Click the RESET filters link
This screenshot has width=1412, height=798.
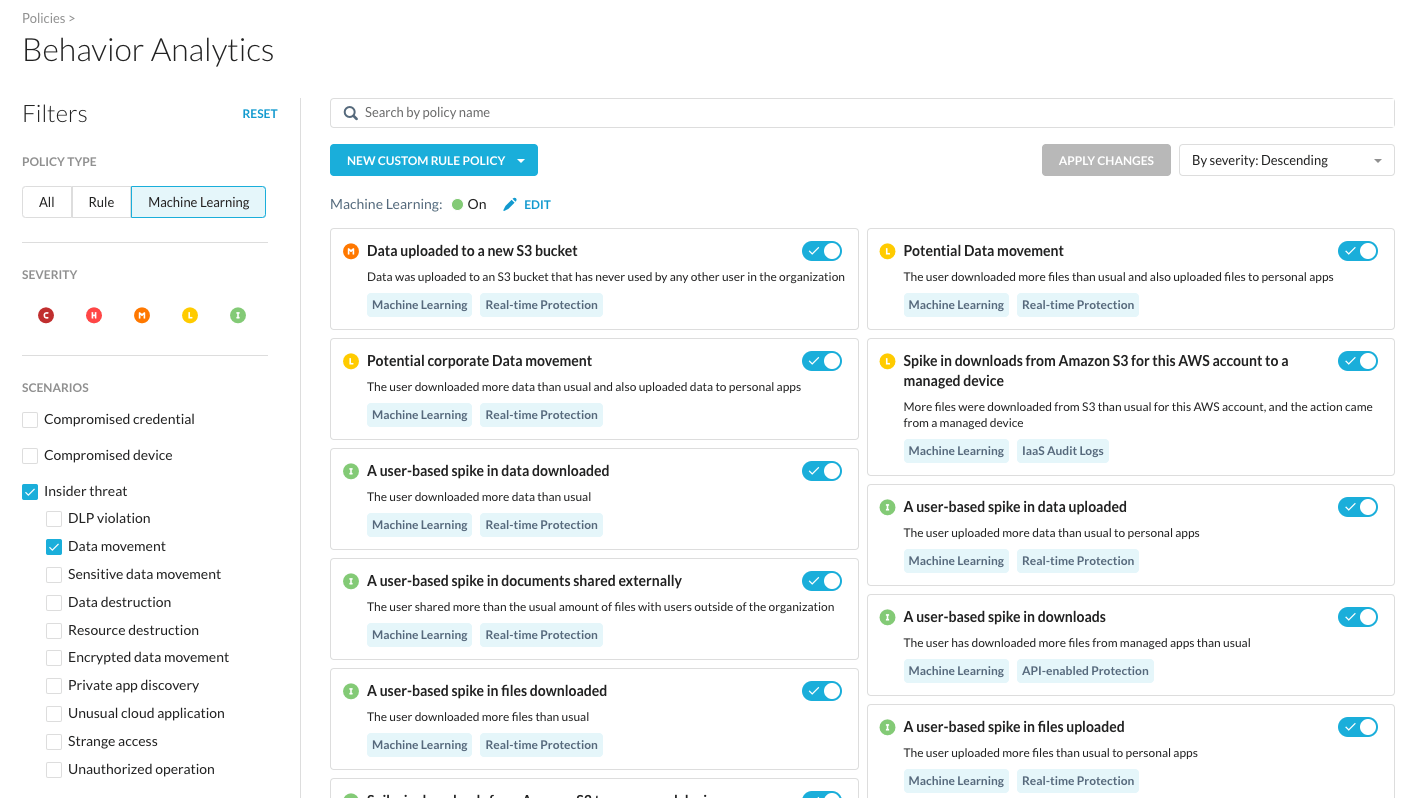tap(260, 113)
